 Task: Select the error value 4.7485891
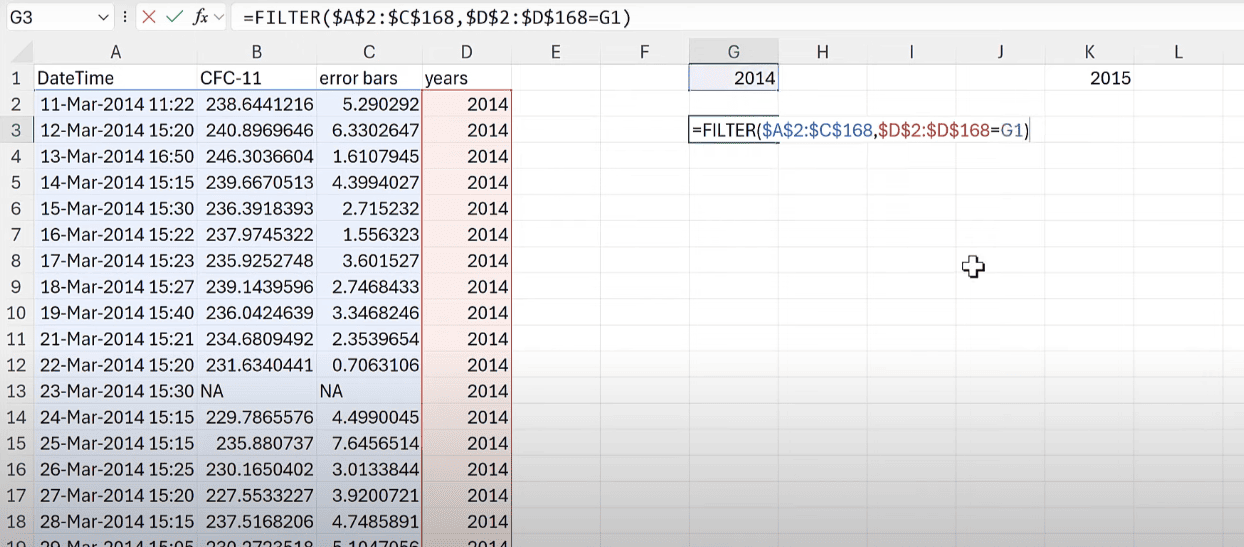[369, 521]
